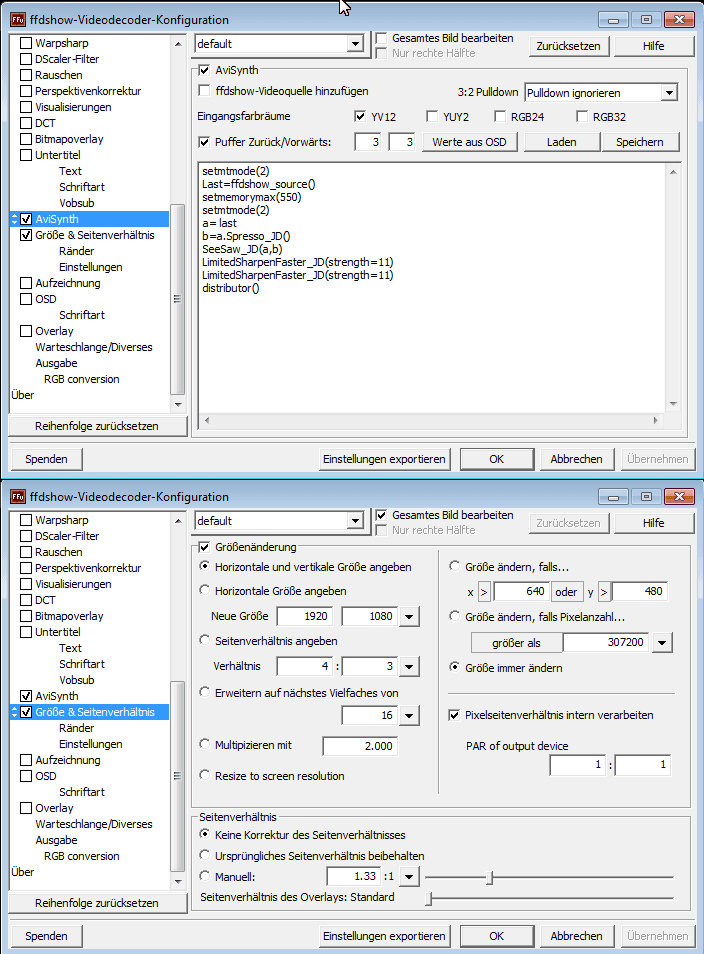Click reorder arrows beside AviSynth in upper window

(15, 219)
